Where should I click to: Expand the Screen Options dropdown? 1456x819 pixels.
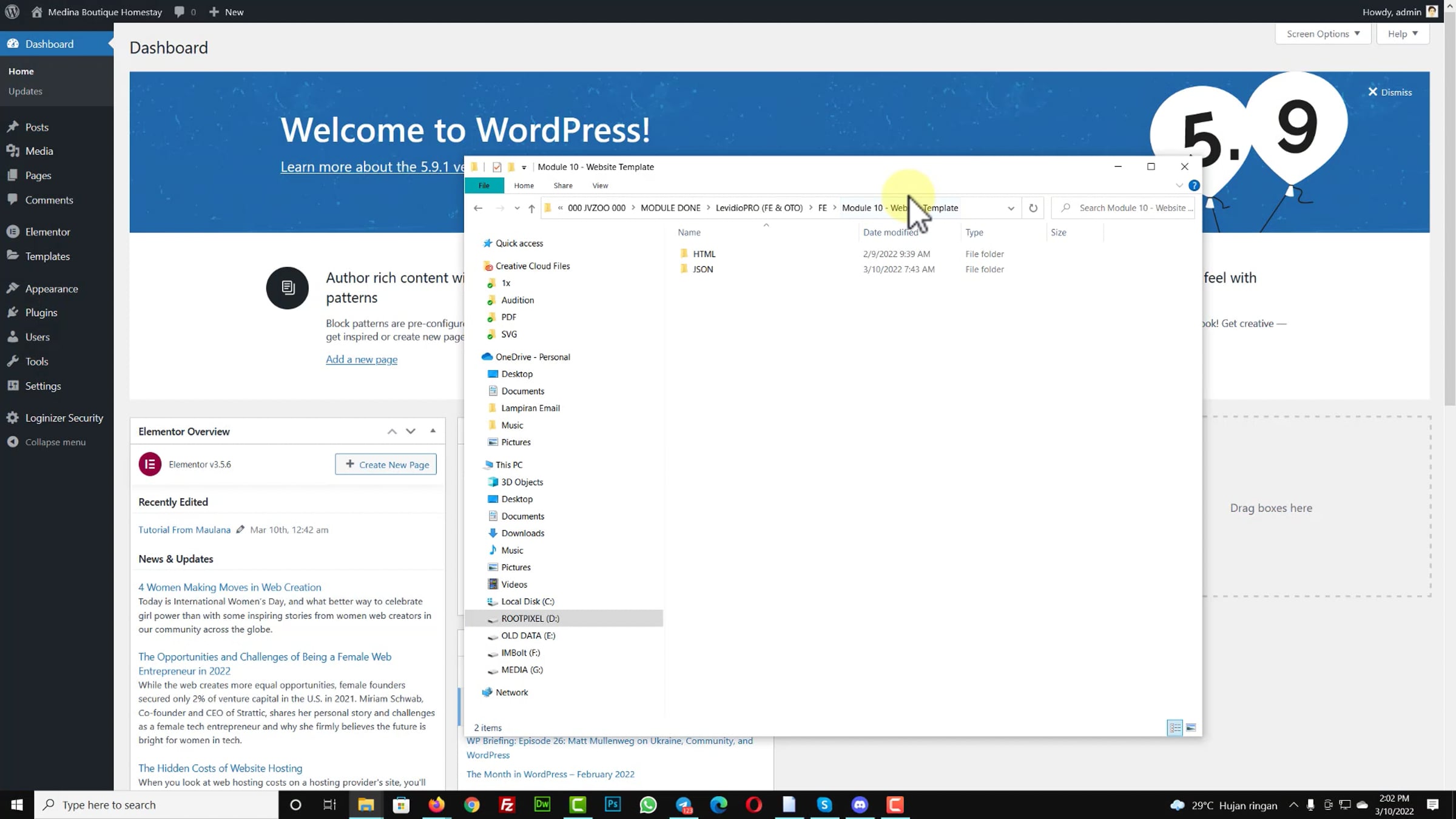1323,34
